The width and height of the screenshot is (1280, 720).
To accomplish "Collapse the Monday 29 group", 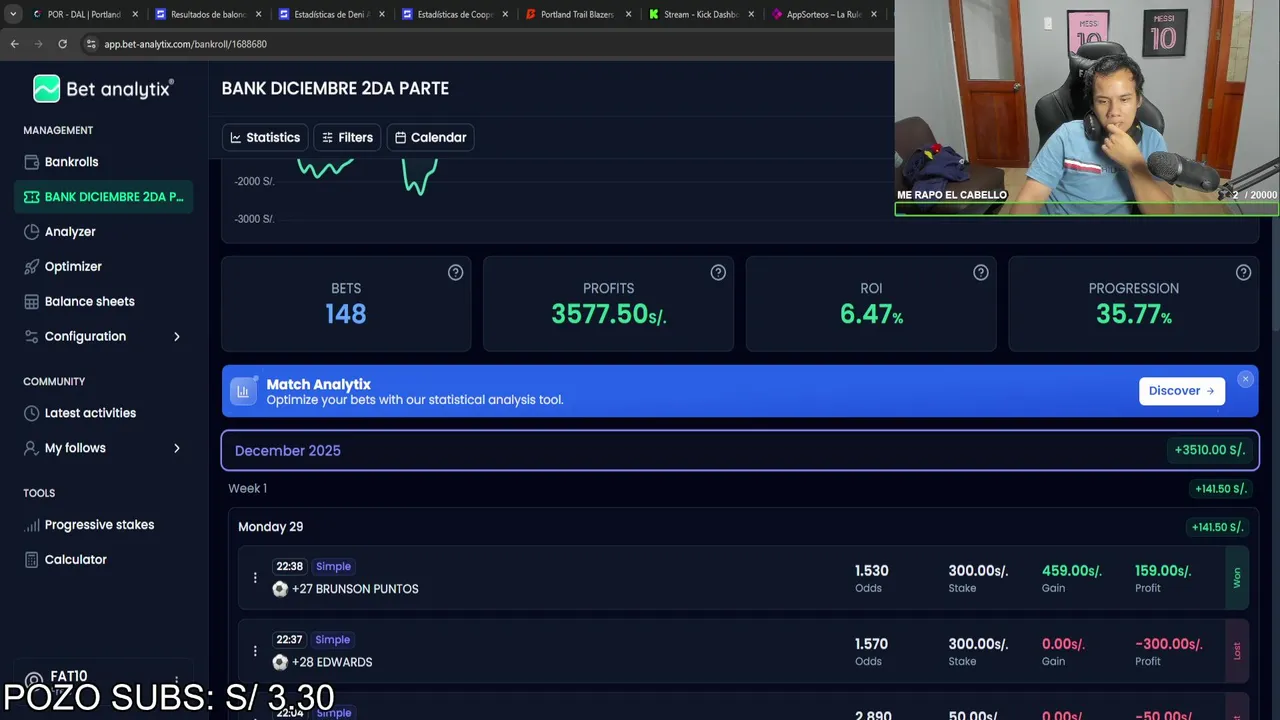I will [270, 527].
